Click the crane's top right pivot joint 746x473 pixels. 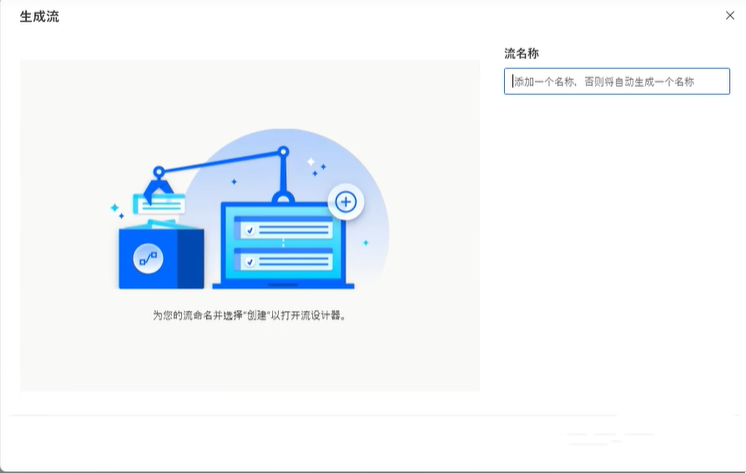pyautogui.click(x=283, y=153)
